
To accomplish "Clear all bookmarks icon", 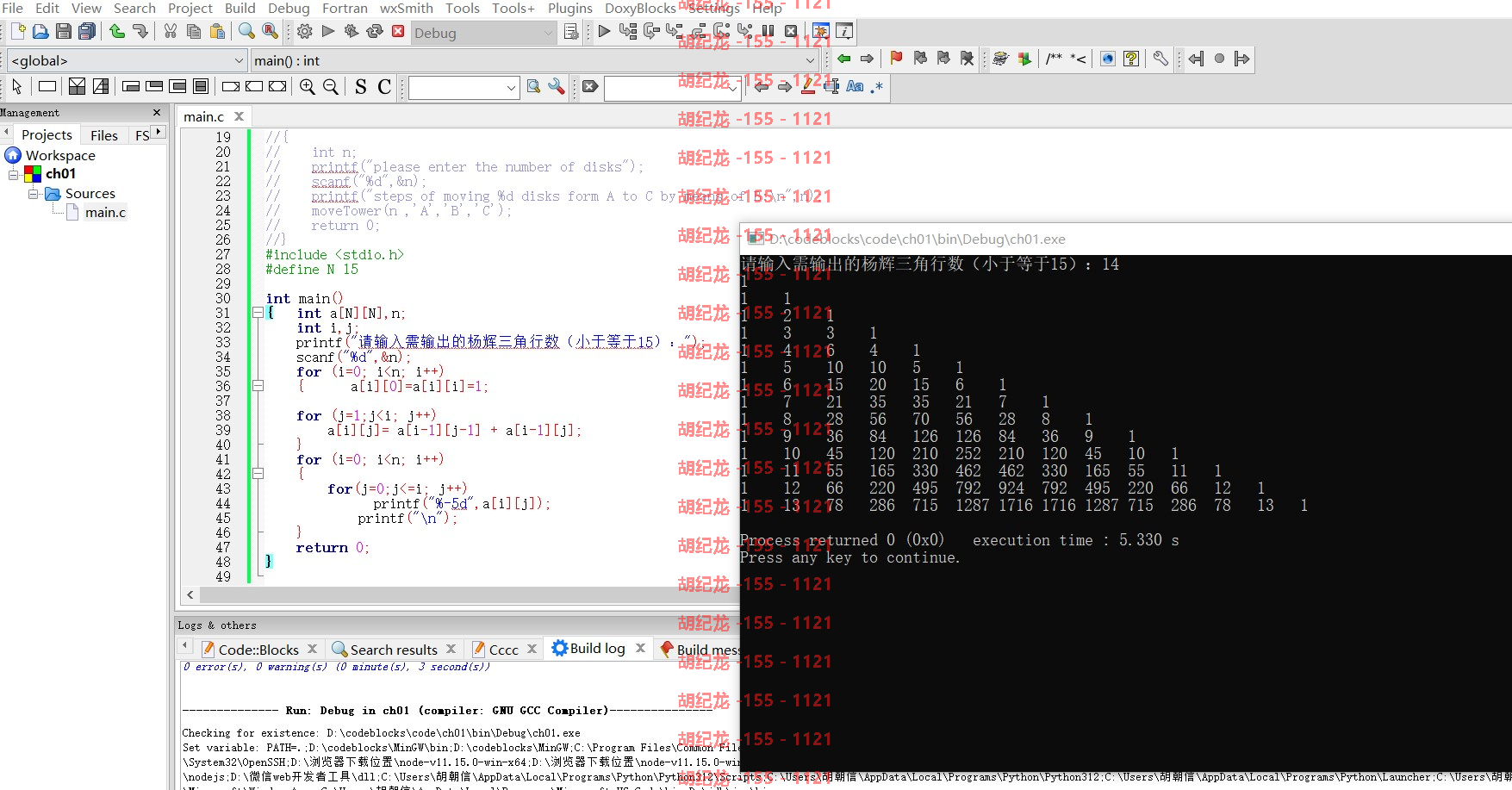I will (x=967, y=59).
